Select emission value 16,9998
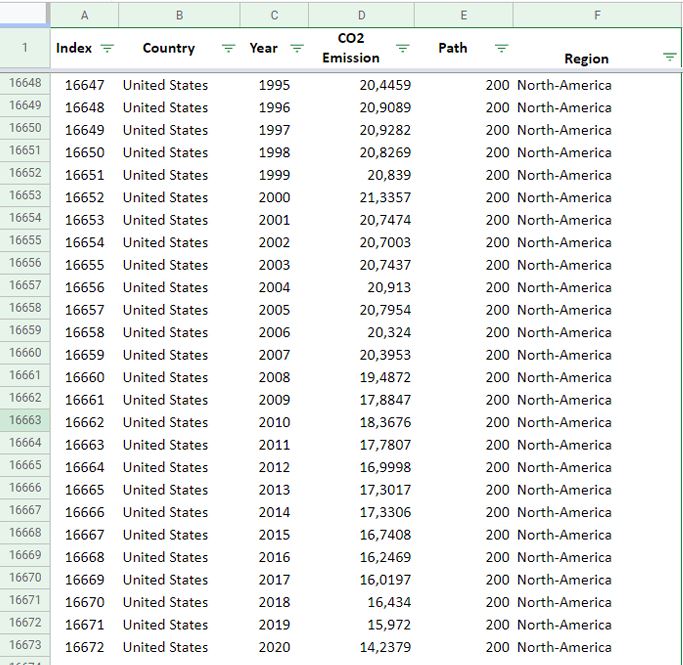 click(361, 467)
